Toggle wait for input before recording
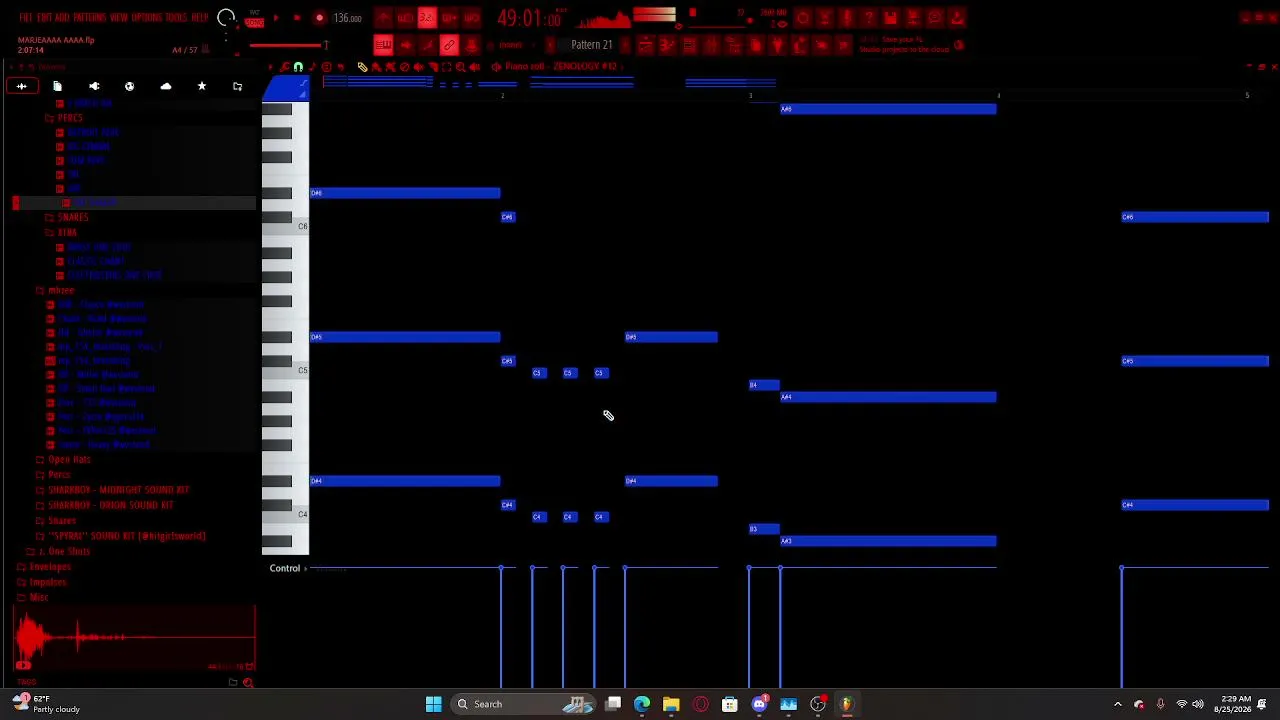1280x720 pixels. 405,18
